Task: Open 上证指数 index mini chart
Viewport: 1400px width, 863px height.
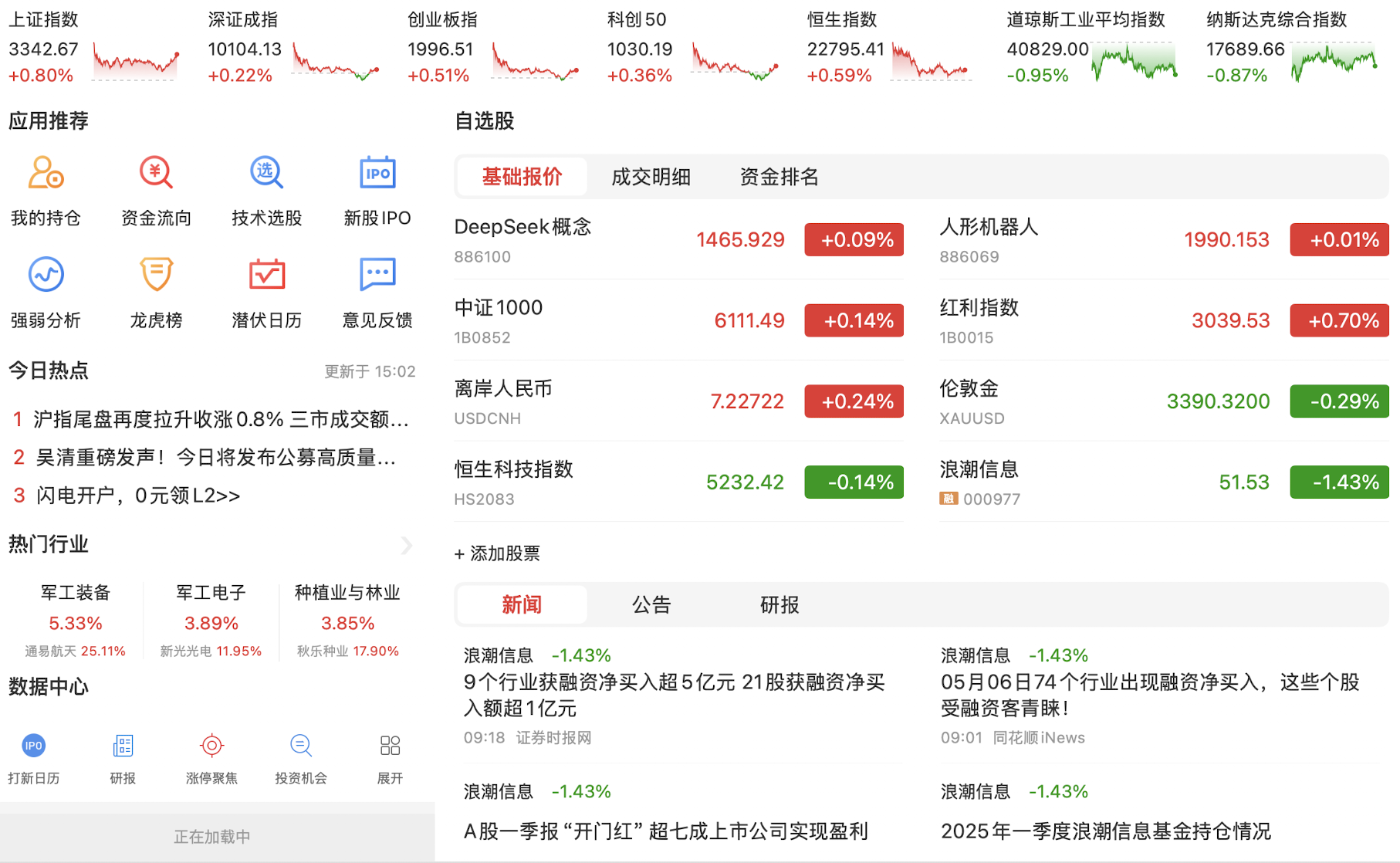Action: point(135,62)
